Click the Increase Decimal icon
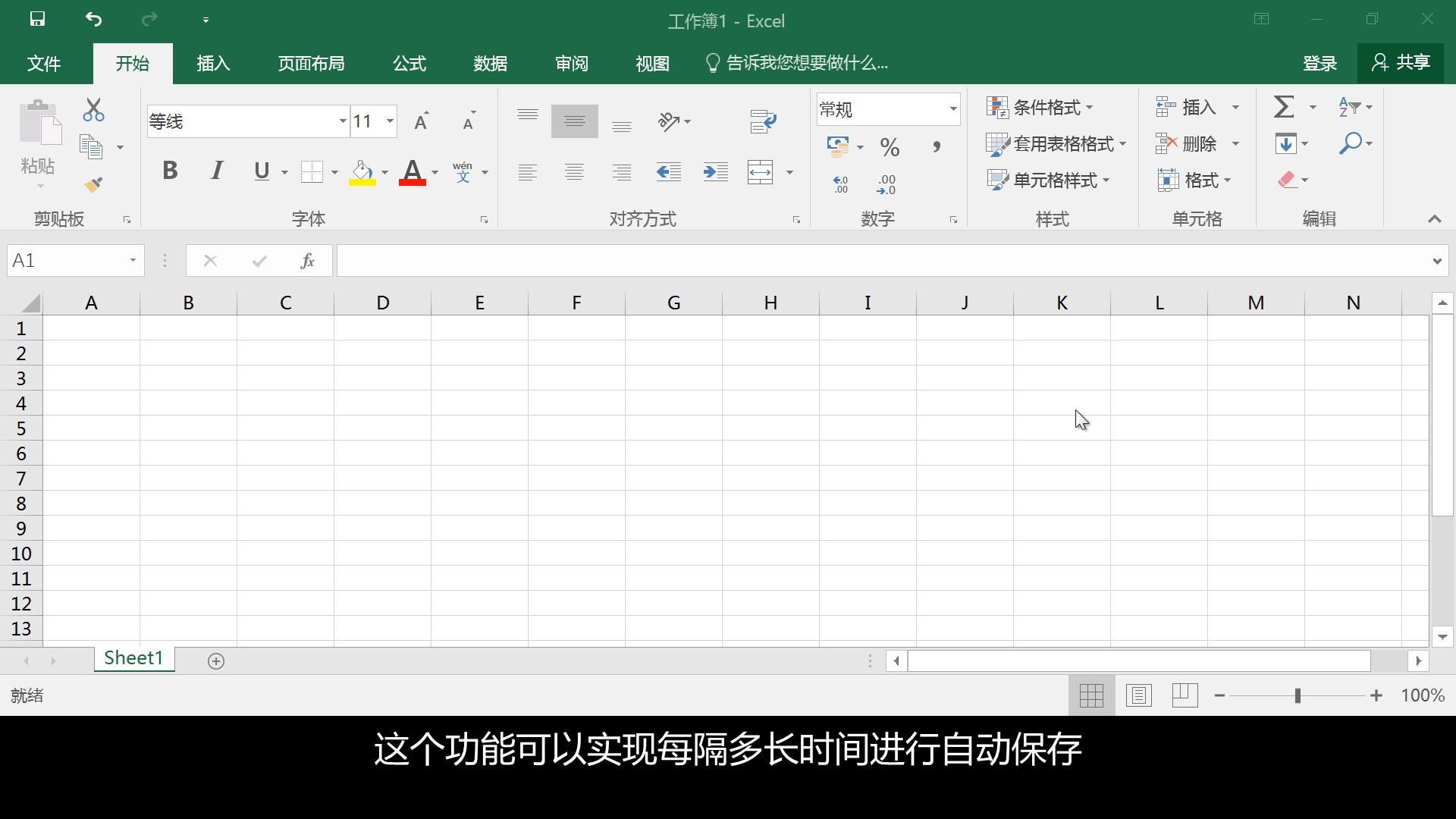1456x819 pixels. (840, 184)
